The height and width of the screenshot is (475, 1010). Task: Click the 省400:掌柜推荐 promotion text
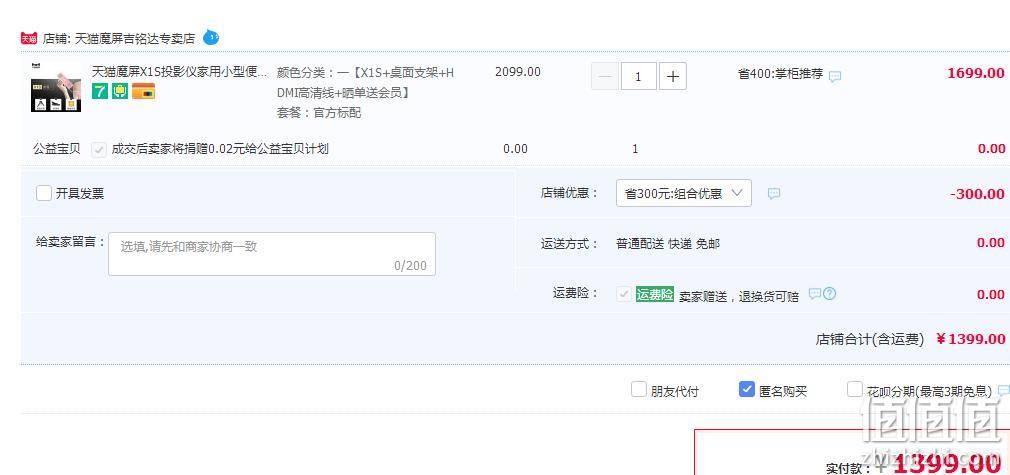click(780, 73)
